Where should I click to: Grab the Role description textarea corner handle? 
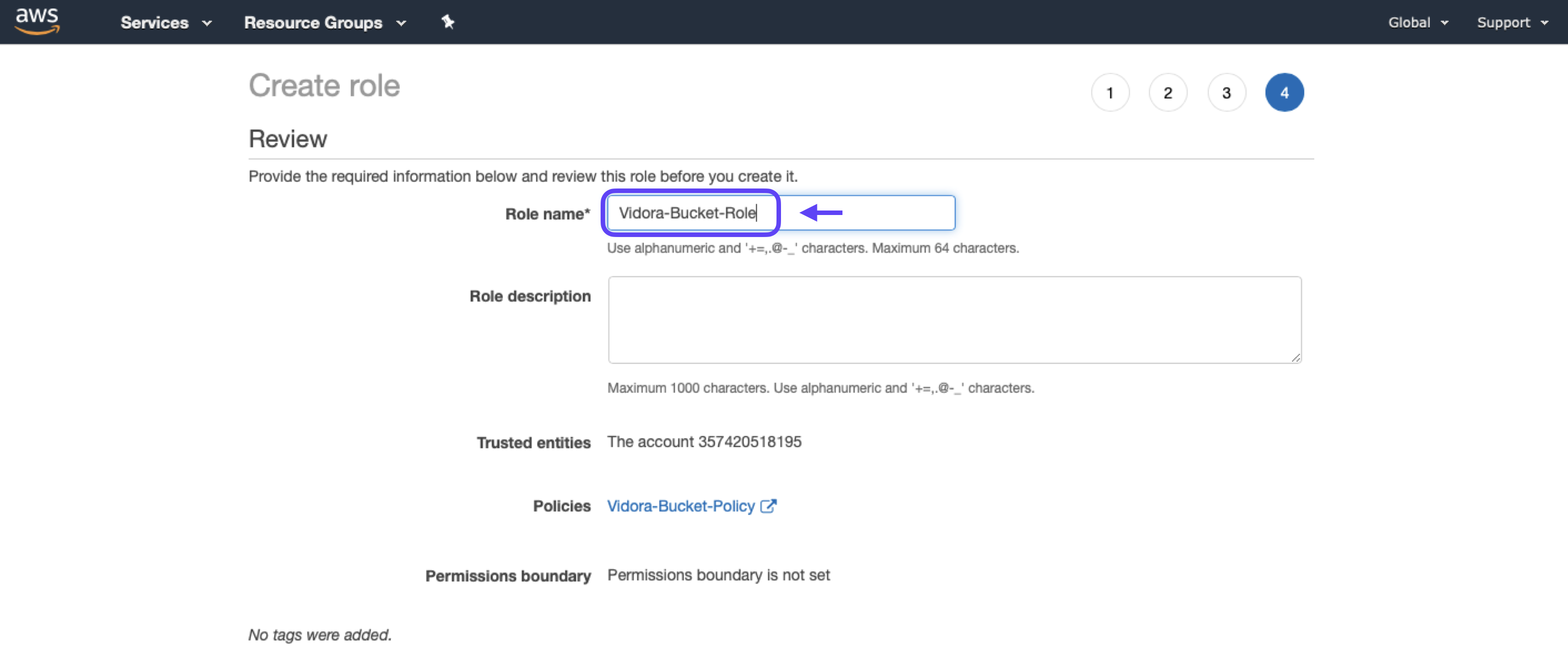[x=1296, y=358]
